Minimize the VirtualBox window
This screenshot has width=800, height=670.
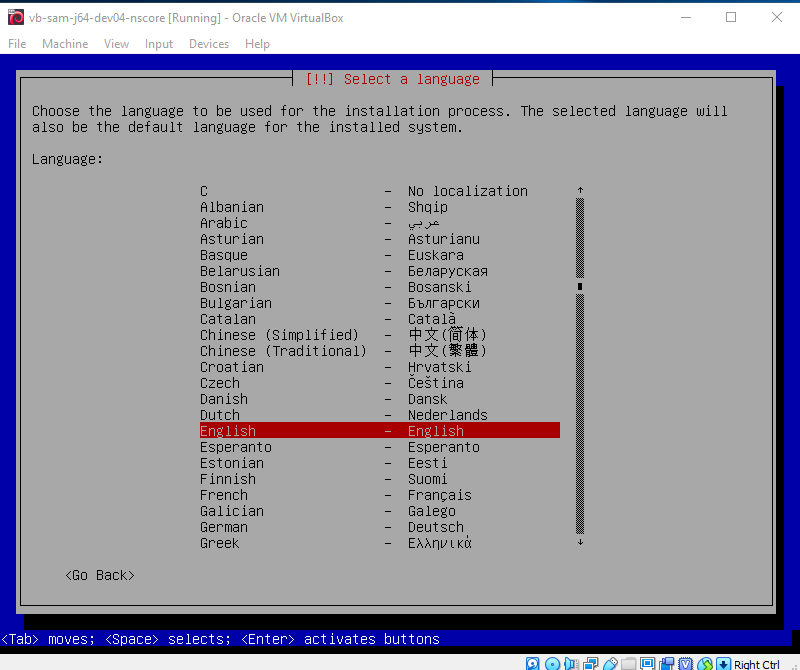pyautogui.click(x=686, y=17)
